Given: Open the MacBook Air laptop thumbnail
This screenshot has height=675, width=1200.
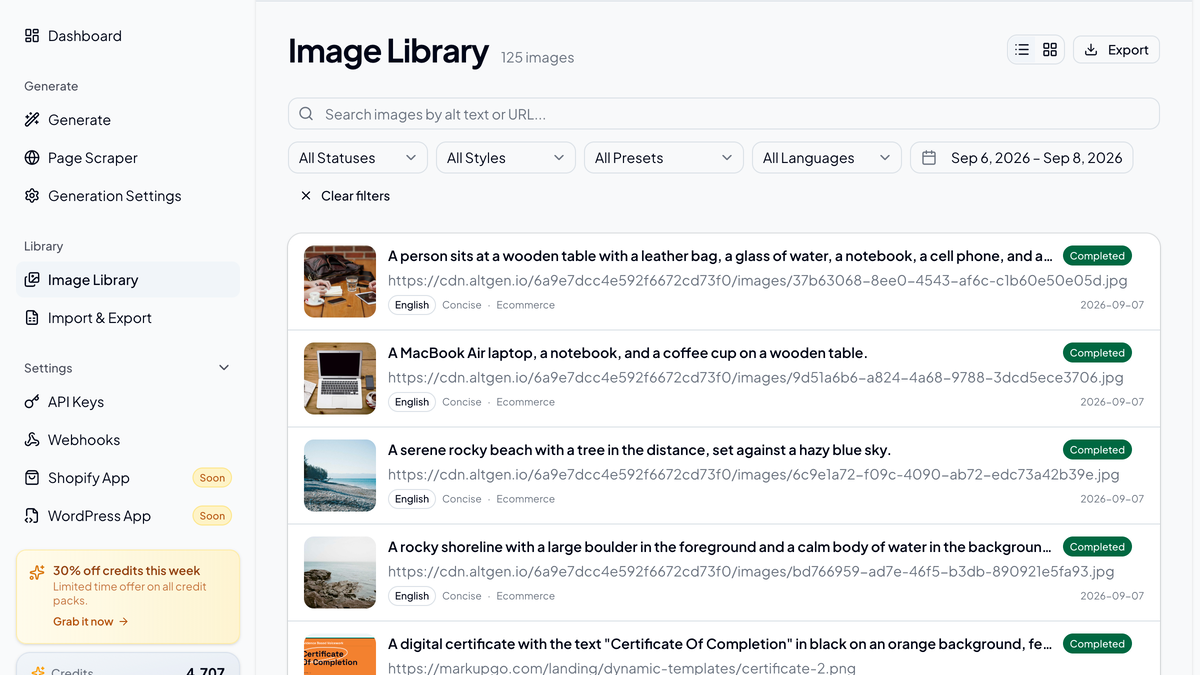Looking at the screenshot, I should 340,379.
